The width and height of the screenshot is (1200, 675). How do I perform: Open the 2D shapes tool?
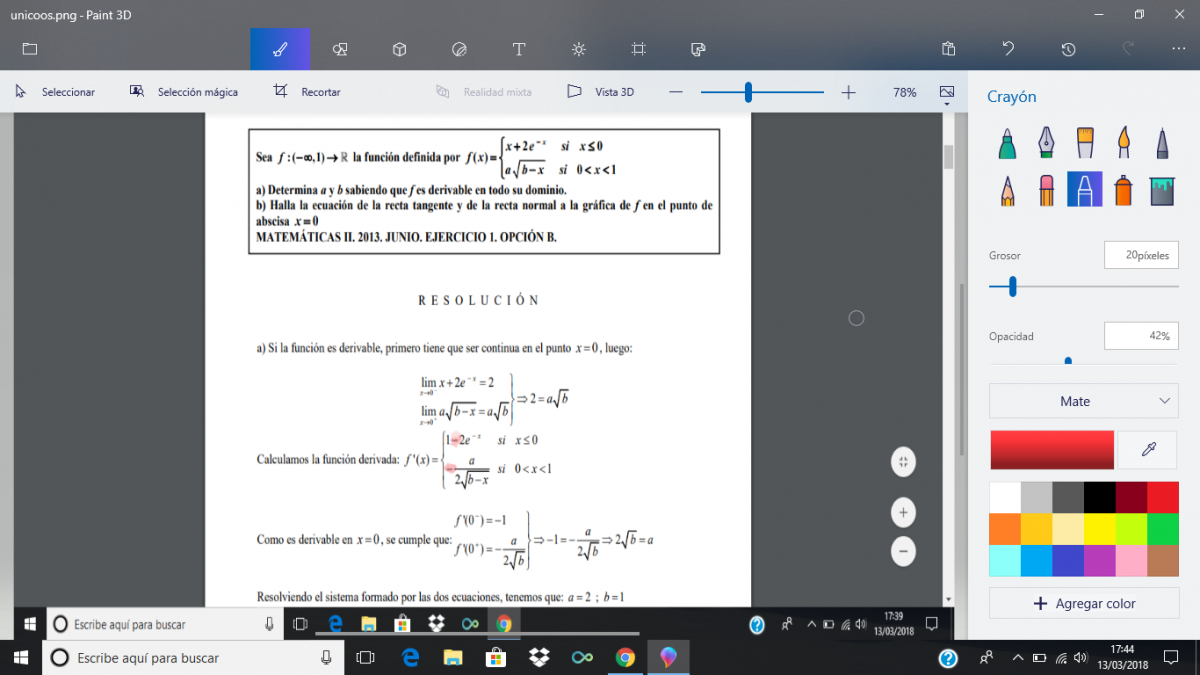click(x=340, y=49)
